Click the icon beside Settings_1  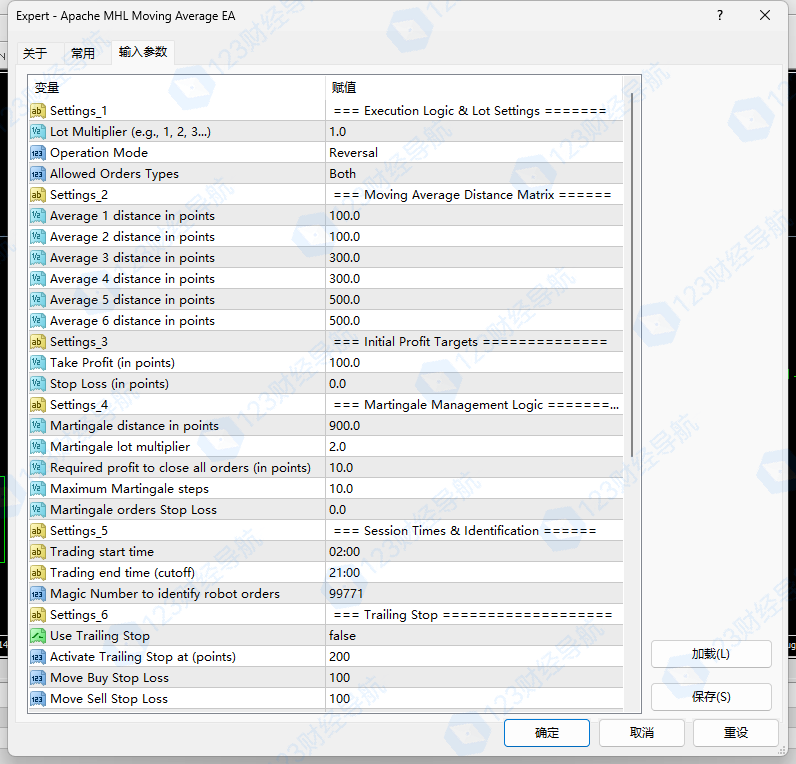point(38,111)
